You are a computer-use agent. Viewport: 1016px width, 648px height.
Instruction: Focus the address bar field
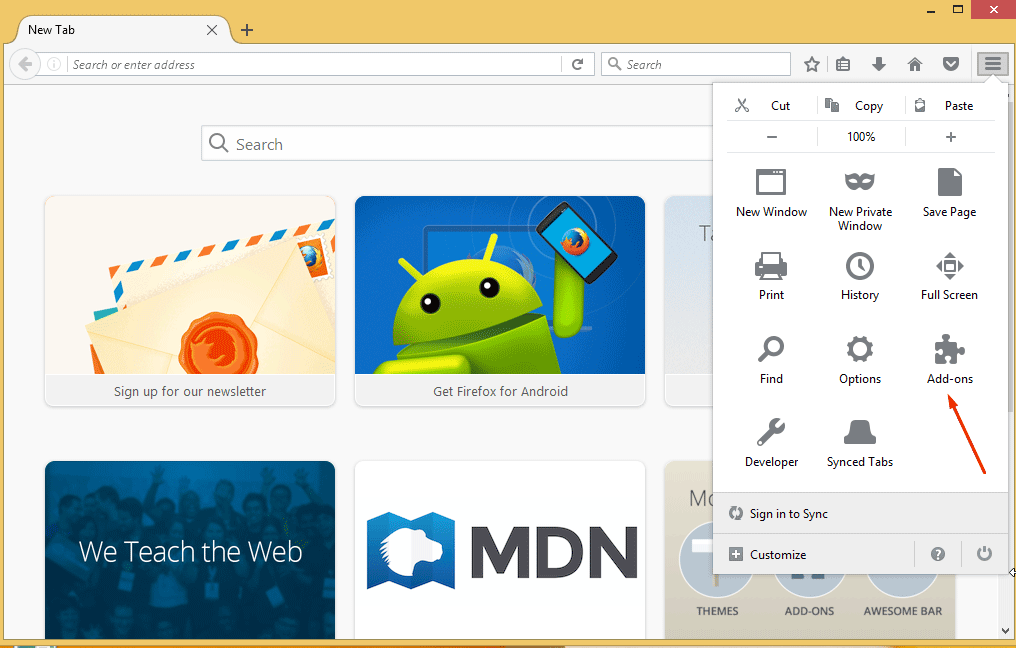tap(315, 64)
